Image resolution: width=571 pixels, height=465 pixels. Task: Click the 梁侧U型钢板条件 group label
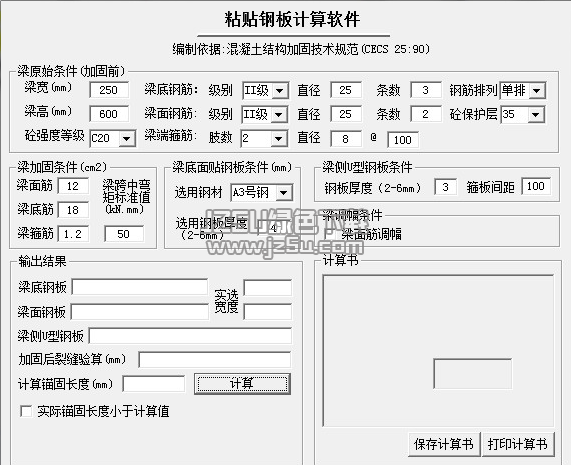(367, 167)
